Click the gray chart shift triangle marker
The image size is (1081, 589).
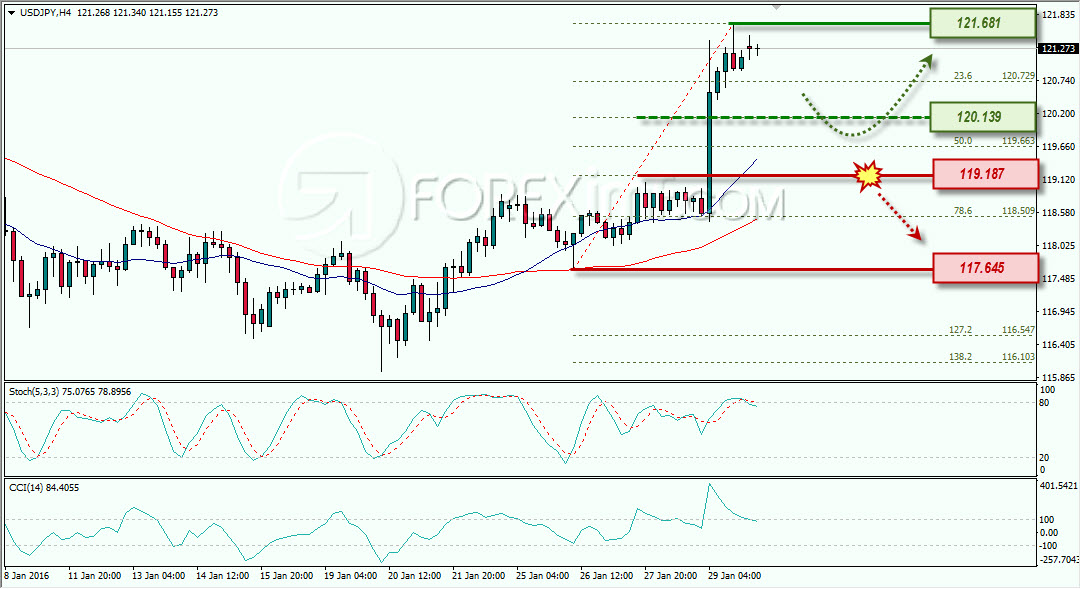(776, 8)
